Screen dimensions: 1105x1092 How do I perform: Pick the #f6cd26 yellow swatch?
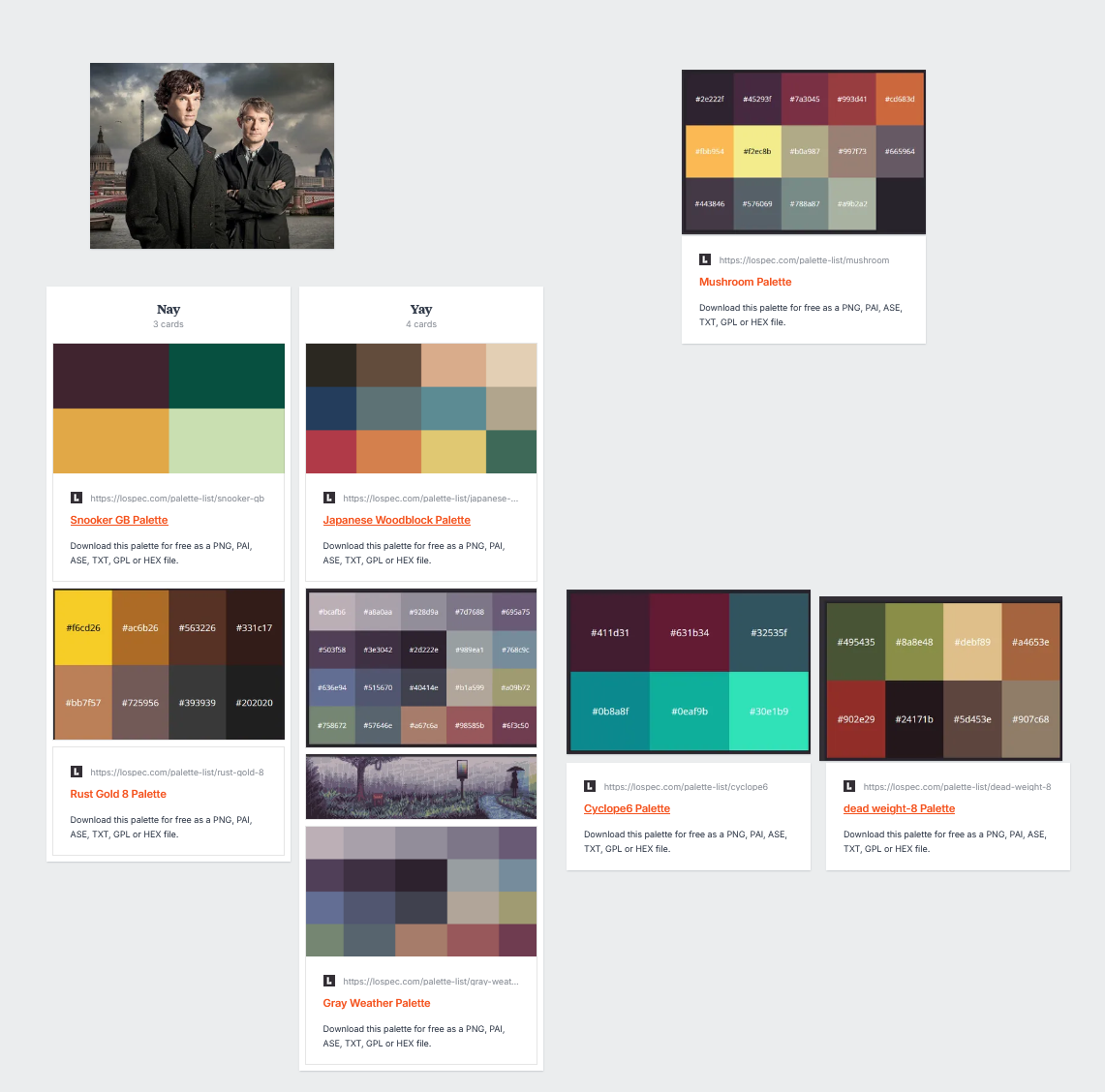pos(83,627)
